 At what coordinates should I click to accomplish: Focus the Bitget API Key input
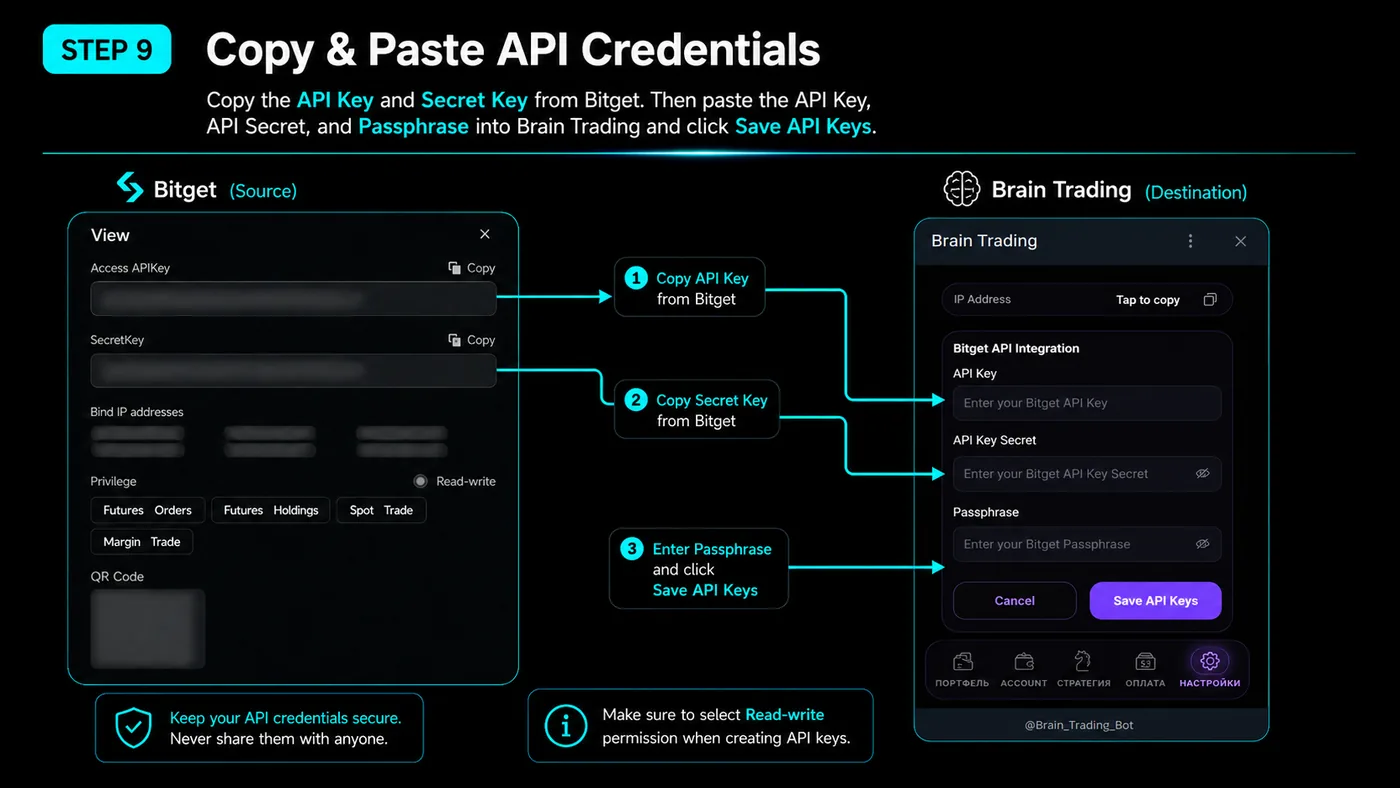pos(1087,403)
